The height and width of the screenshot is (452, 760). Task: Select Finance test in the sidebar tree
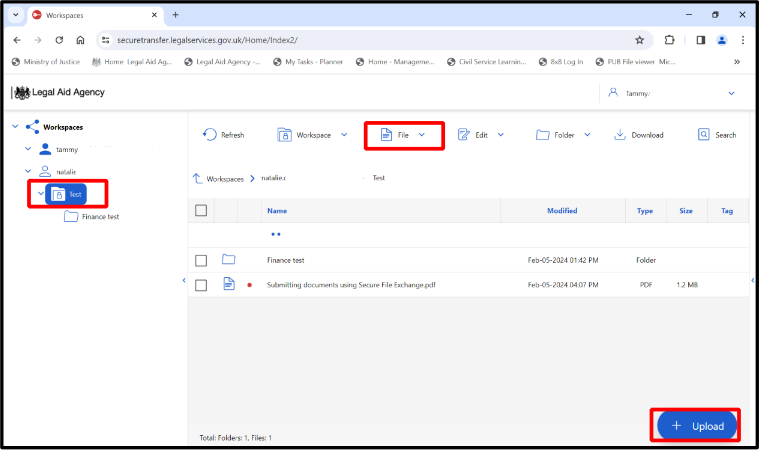click(100, 217)
